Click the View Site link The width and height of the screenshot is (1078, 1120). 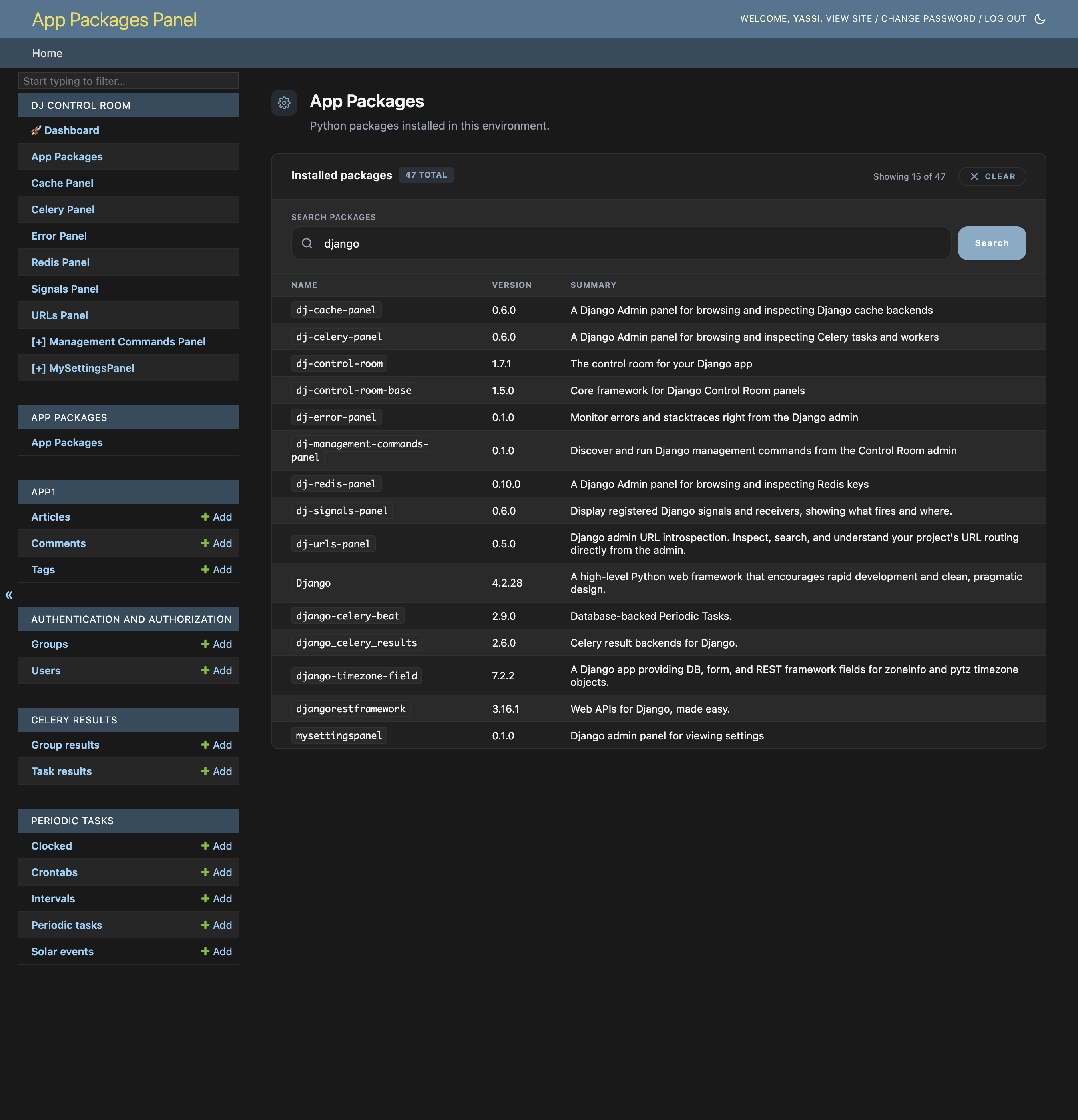tap(849, 19)
